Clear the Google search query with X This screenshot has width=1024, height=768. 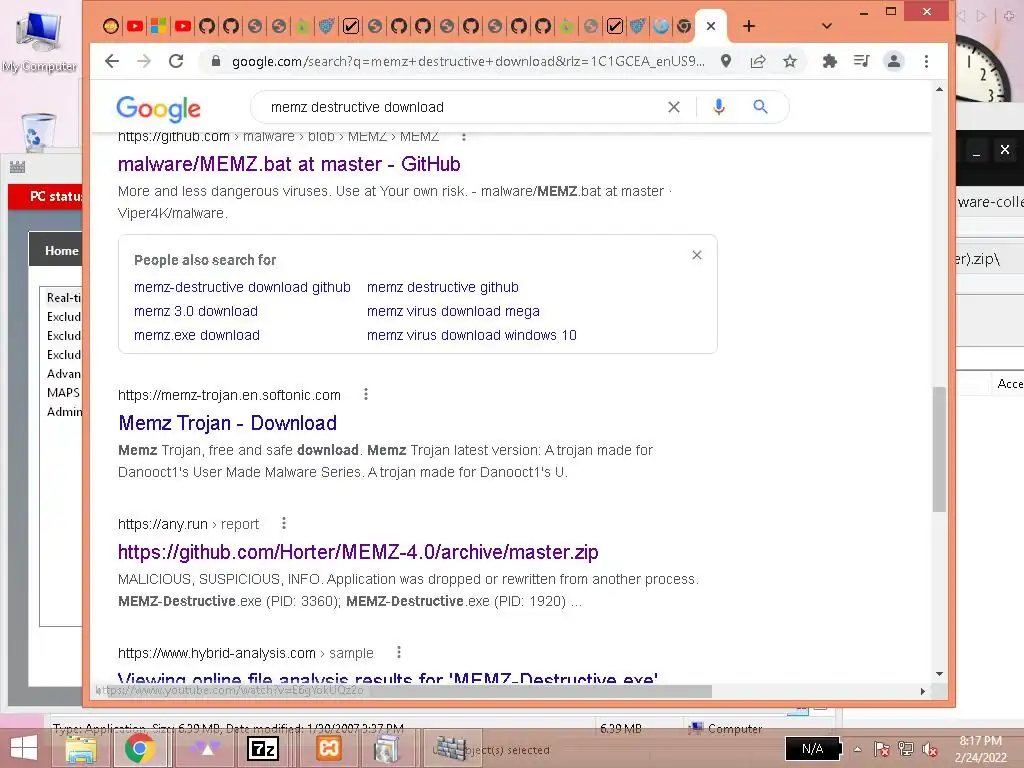coord(674,107)
